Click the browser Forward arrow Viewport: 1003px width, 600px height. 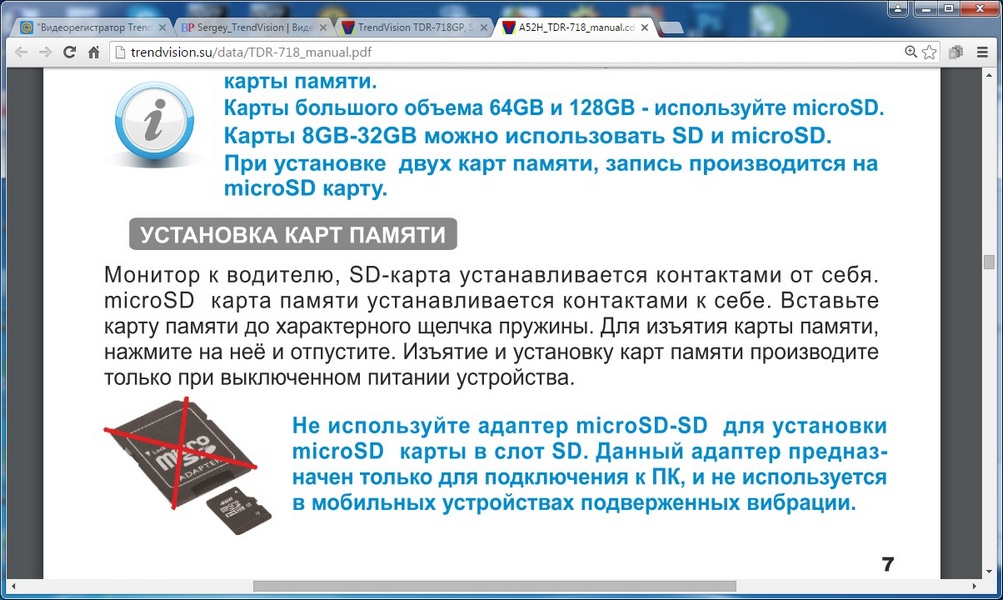click(45, 52)
